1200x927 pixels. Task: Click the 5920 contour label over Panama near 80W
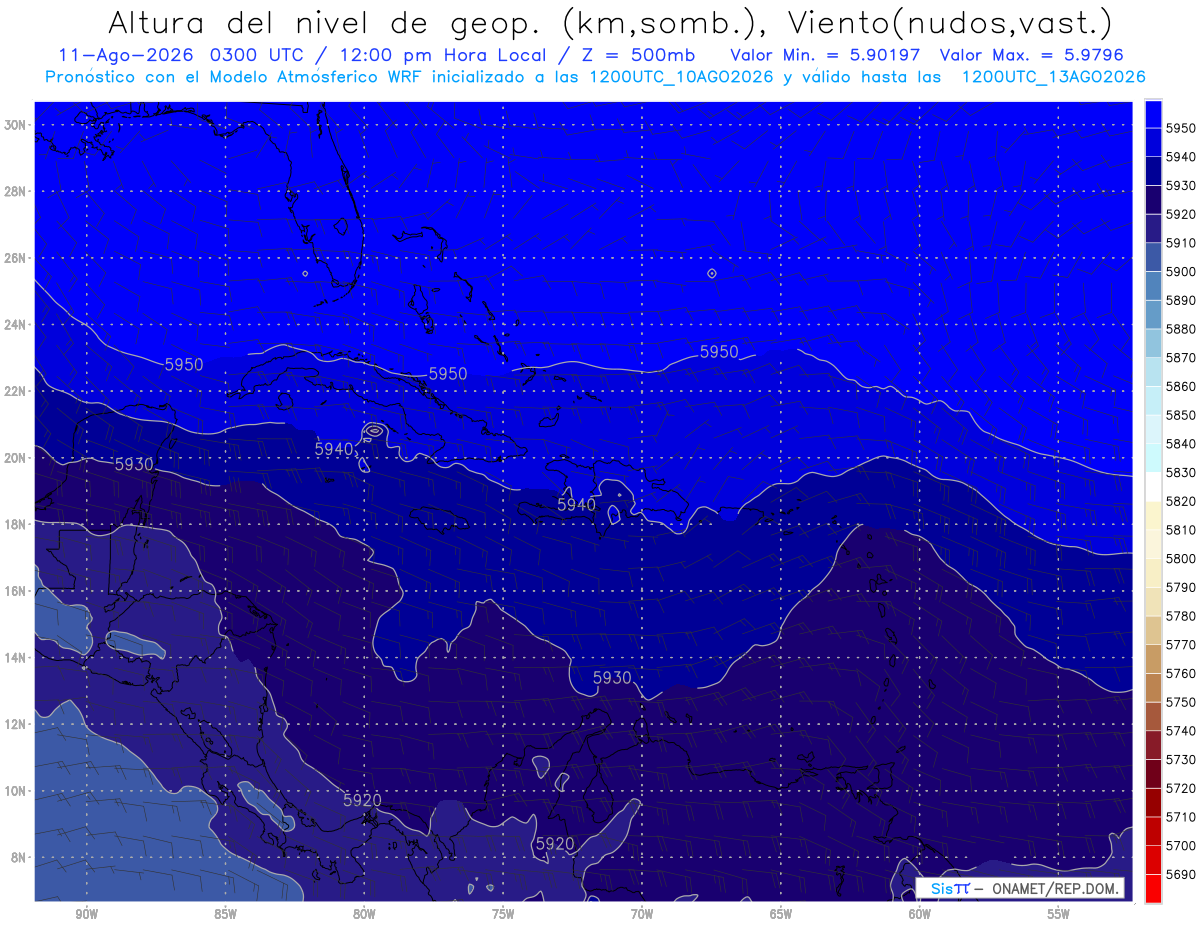point(362,800)
